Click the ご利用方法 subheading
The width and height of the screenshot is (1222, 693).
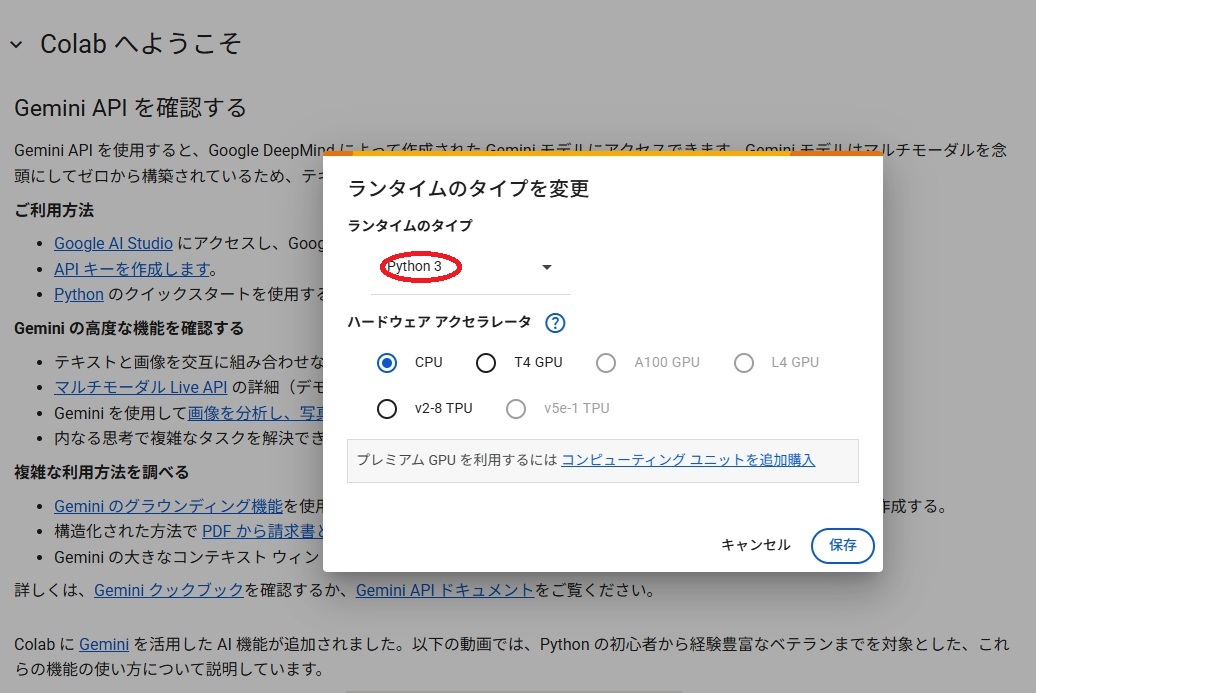coord(54,211)
